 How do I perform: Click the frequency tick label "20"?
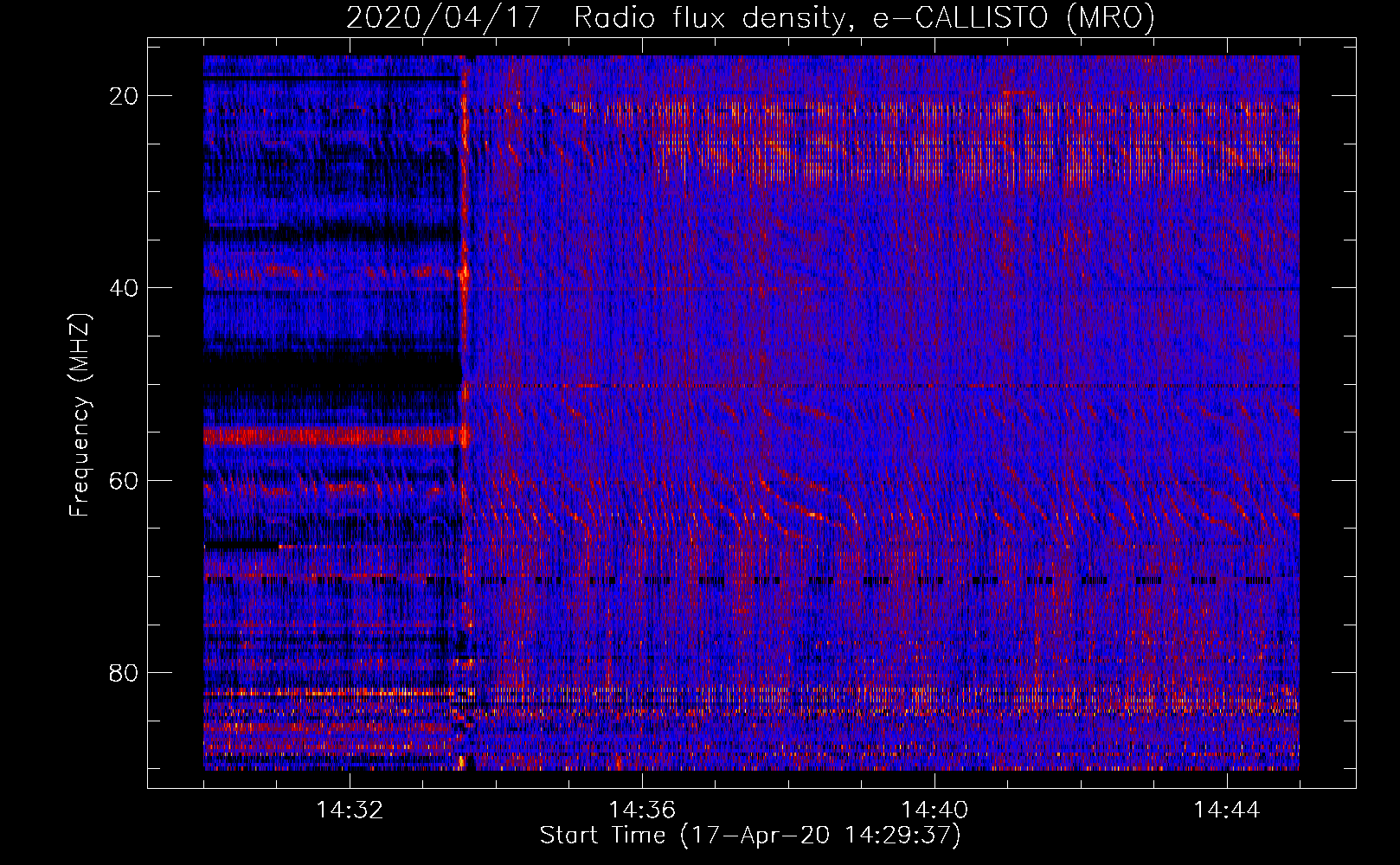(x=125, y=96)
